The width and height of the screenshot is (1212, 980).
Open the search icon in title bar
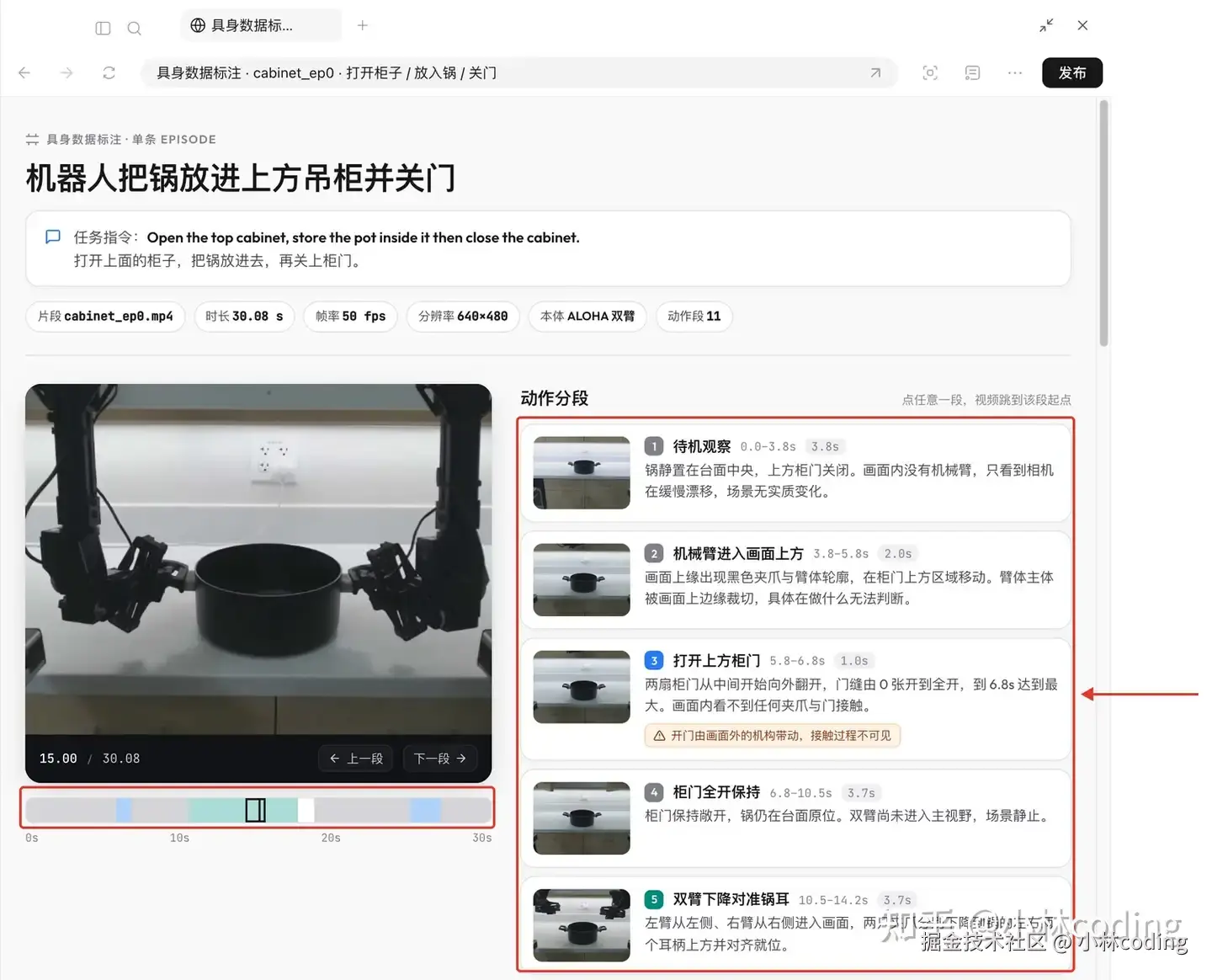pyautogui.click(x=134, y=28)
